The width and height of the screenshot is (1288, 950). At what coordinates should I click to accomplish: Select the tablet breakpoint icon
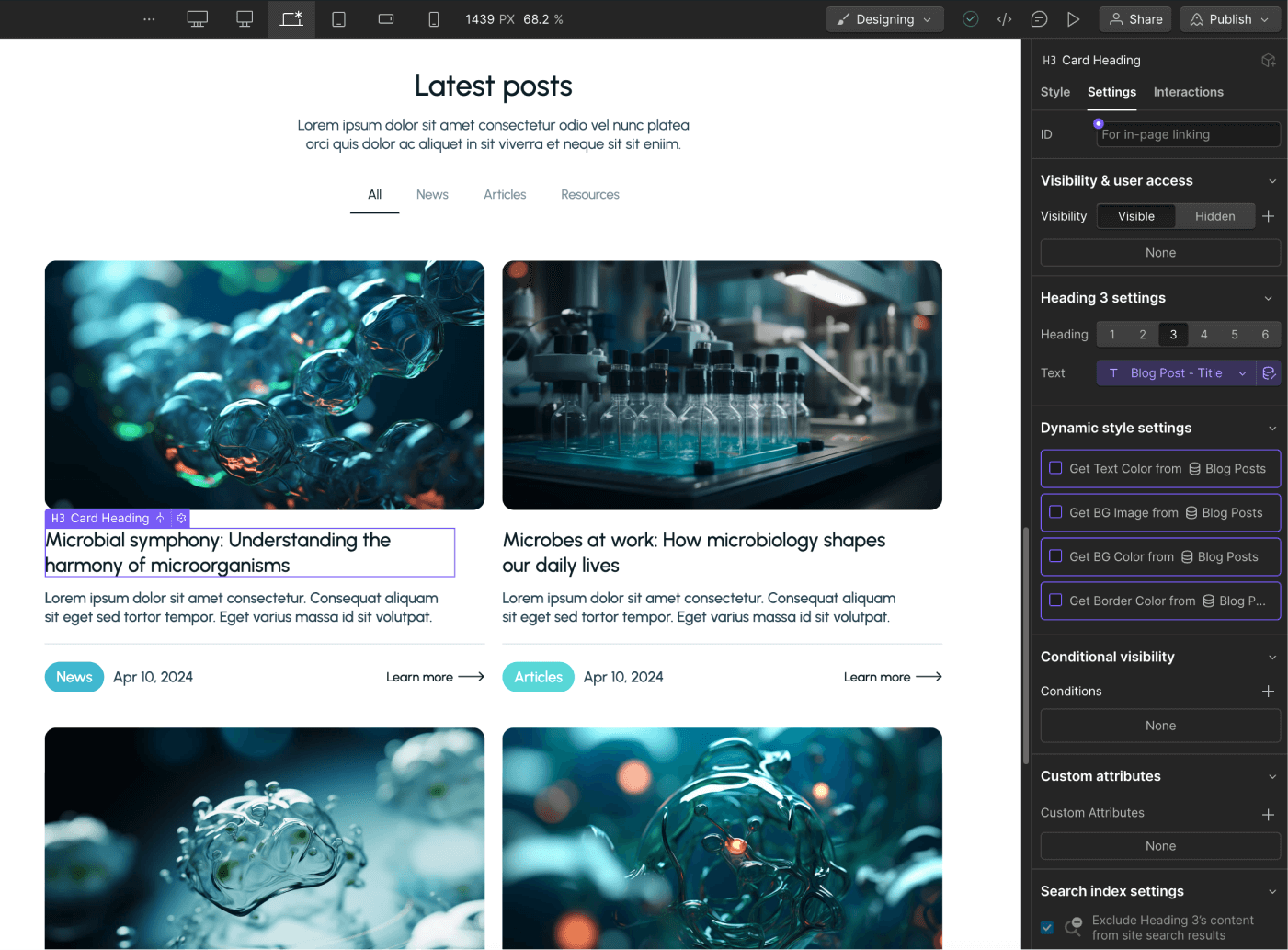338,18
